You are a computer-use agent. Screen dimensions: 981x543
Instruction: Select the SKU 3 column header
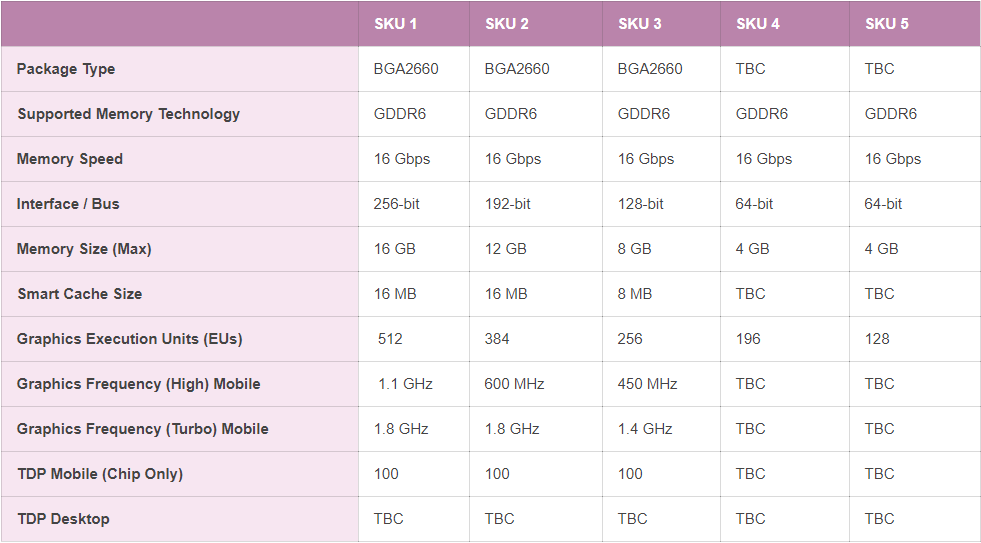coord(640,24)
